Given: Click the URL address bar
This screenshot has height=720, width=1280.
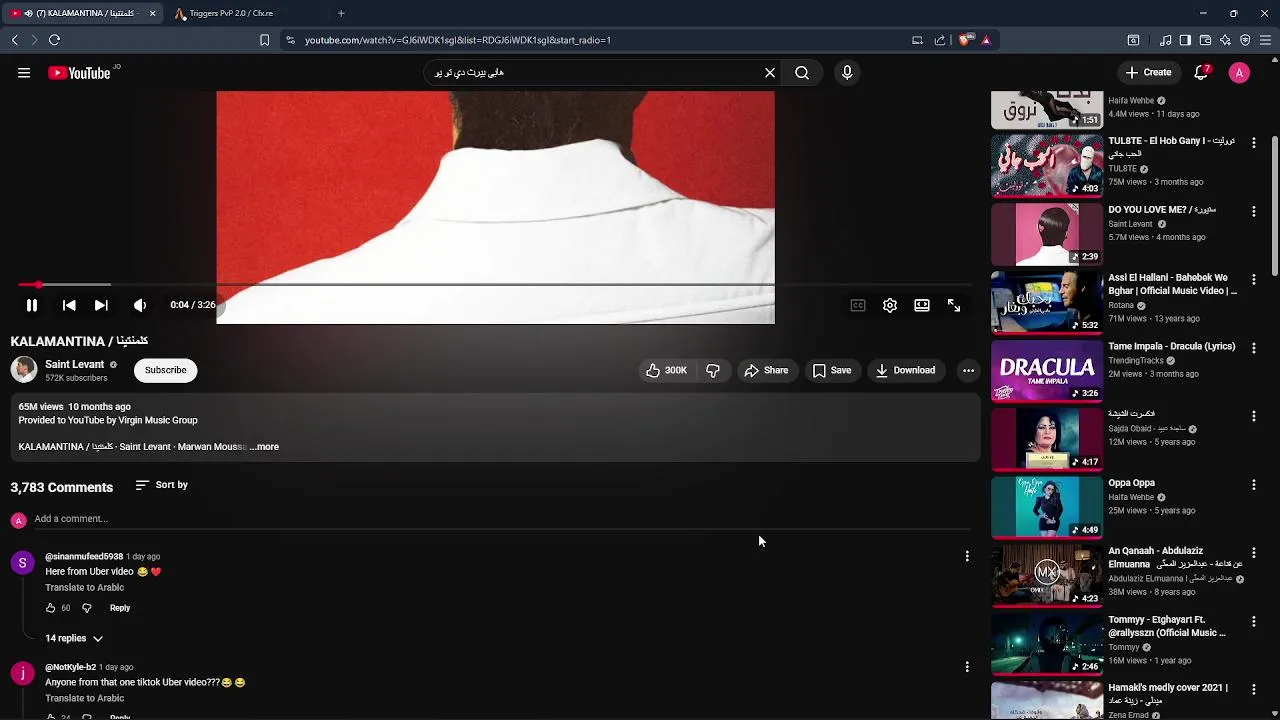Looking at the screenshot, I should (x=600, y=40).
